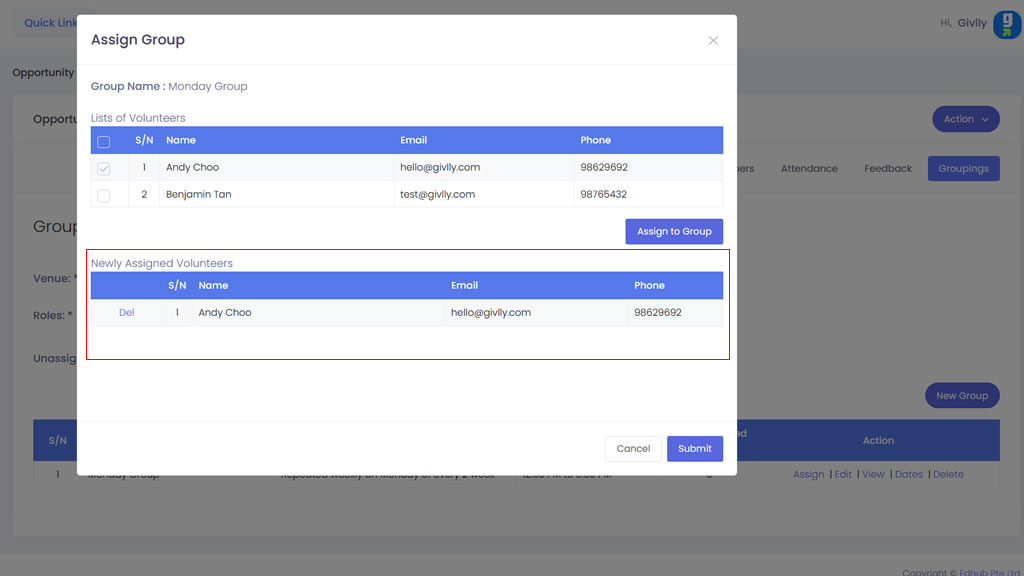
Task: Close the Assign Group dialog
Action: [713, 41]
